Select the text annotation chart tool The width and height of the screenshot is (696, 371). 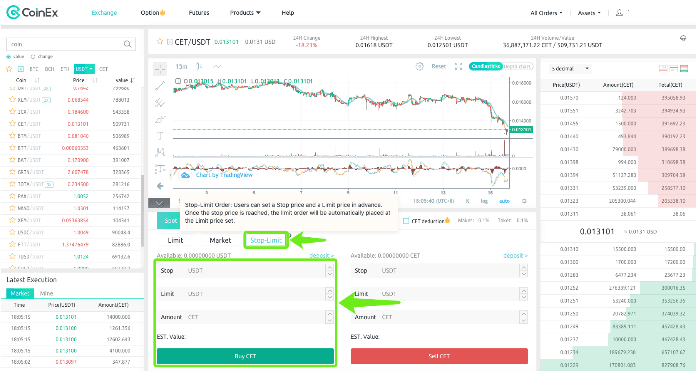point(160,136)
